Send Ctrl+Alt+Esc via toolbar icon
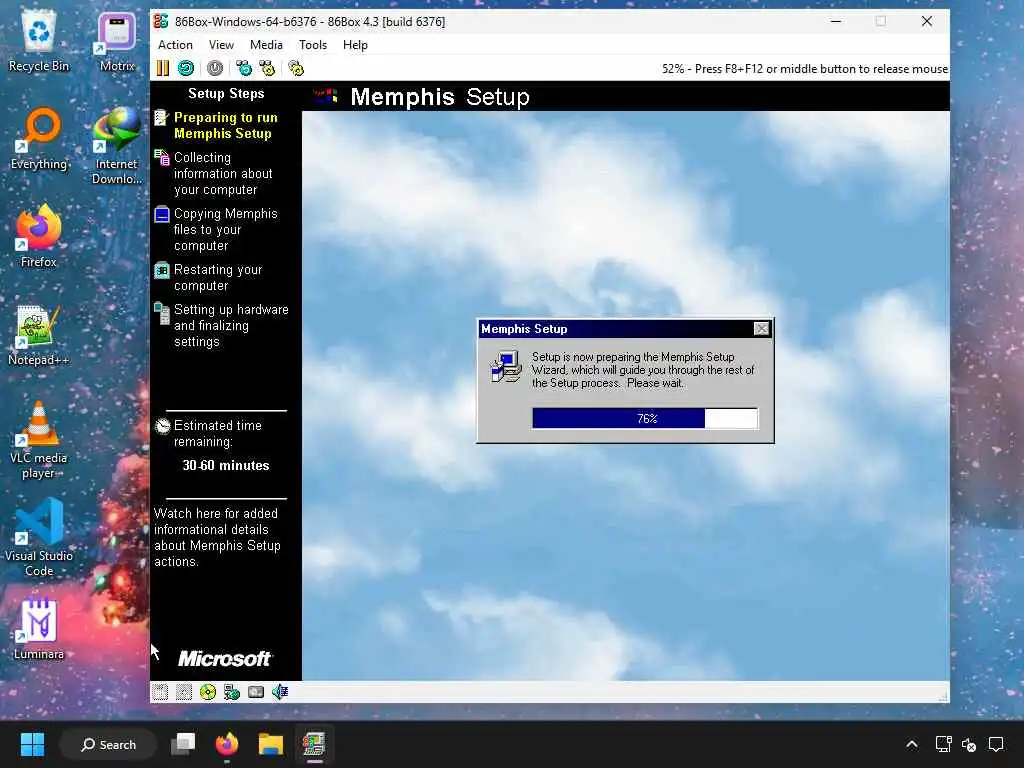 (267, 69)
